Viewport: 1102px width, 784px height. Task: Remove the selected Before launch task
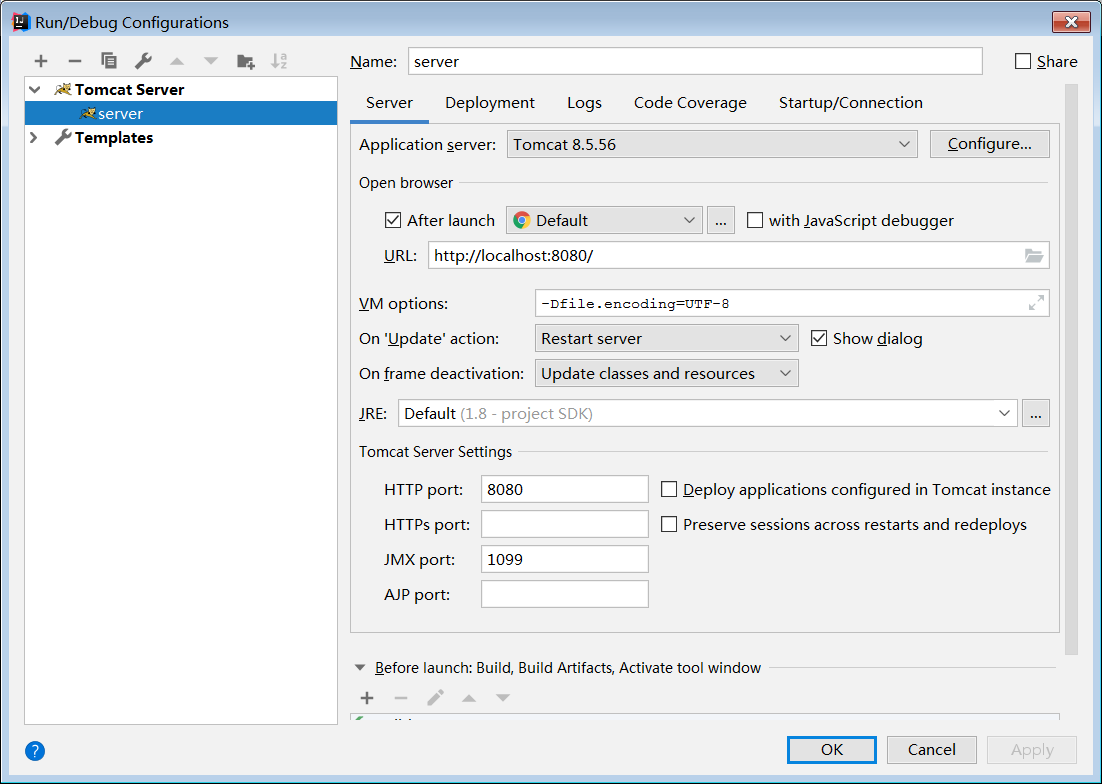coord(401,698)
